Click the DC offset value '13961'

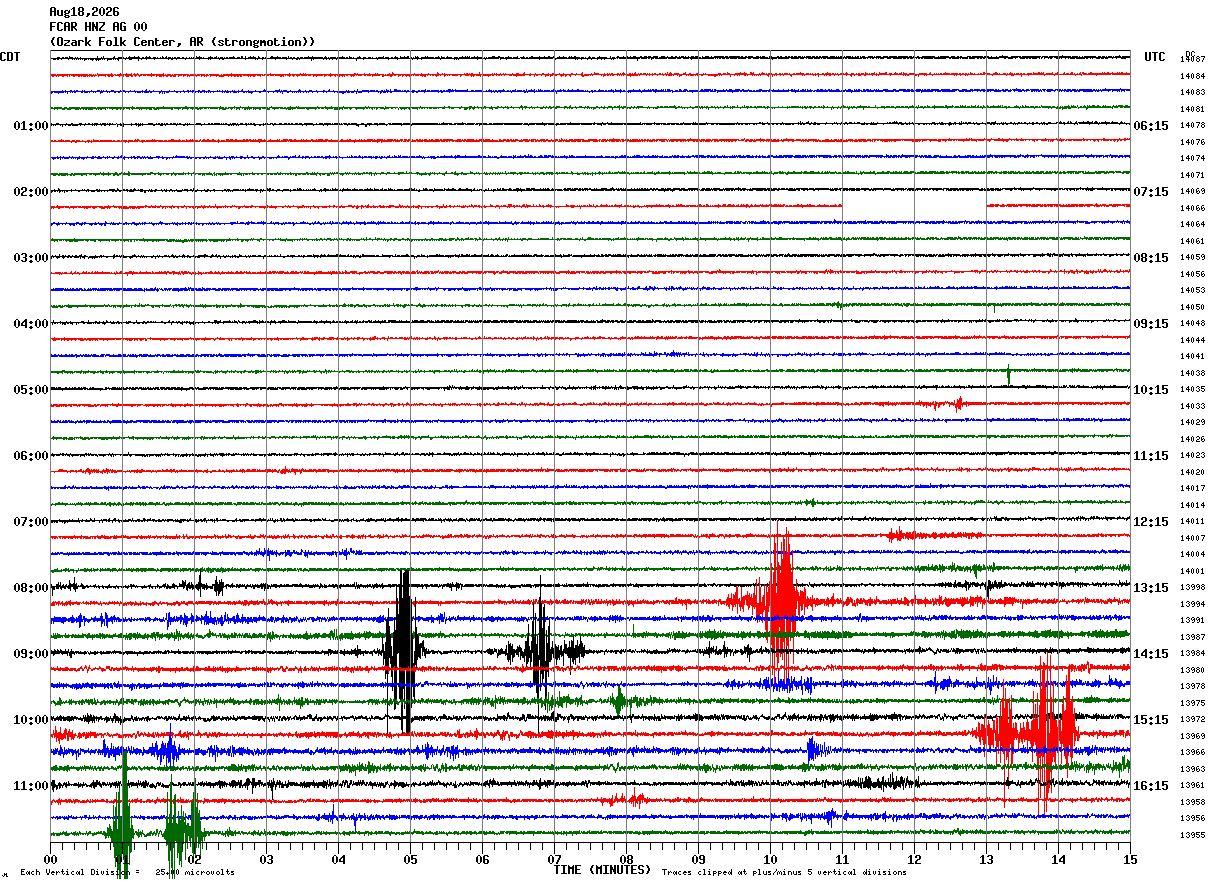[1192, 786]
